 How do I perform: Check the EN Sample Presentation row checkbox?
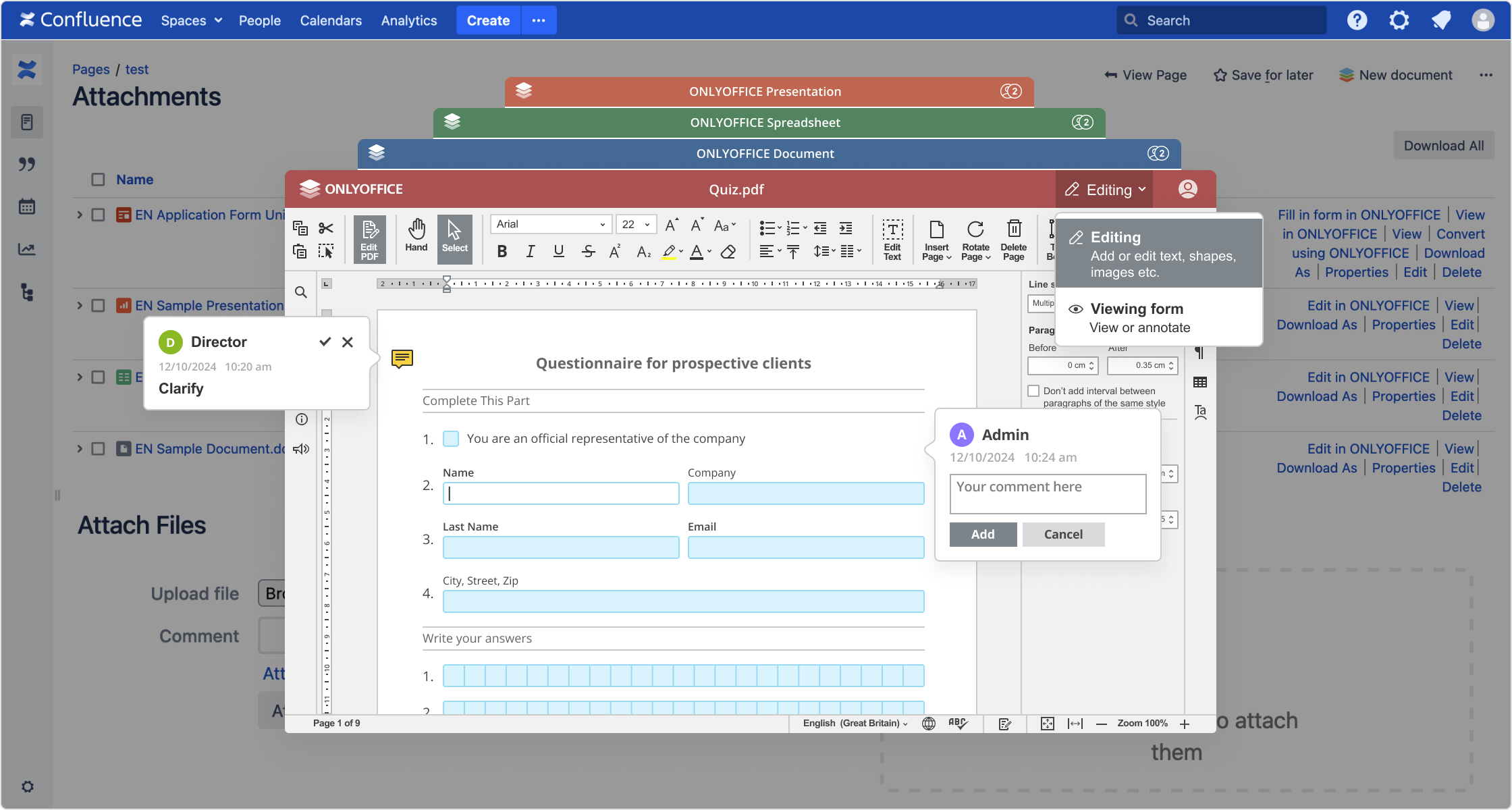pos(98,306)
